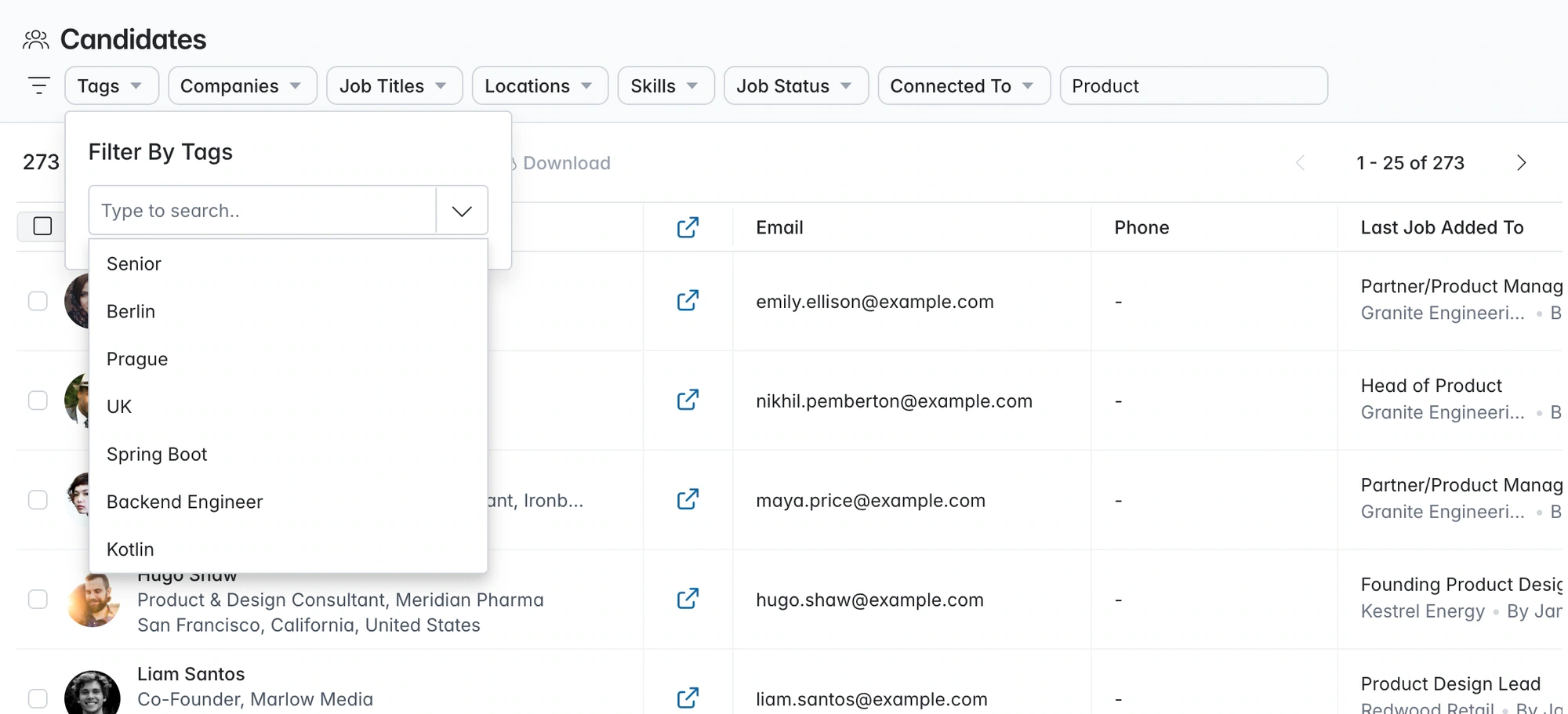The image size is (1568, 714).
Task: Click the Product search field
Action: pos(1194,85)
